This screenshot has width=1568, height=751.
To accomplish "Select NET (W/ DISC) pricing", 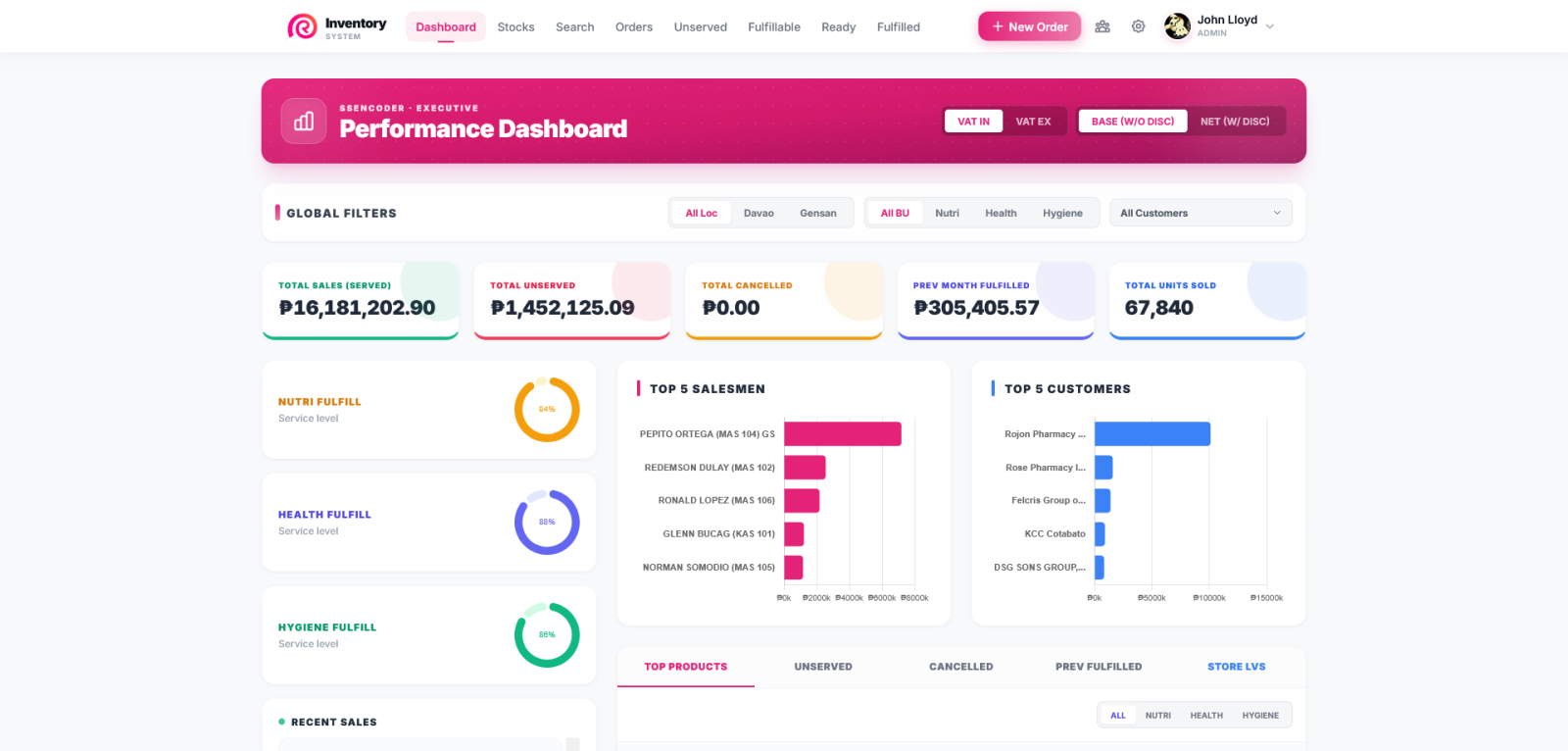I will pyautogui.click(x=1235, y=122).
